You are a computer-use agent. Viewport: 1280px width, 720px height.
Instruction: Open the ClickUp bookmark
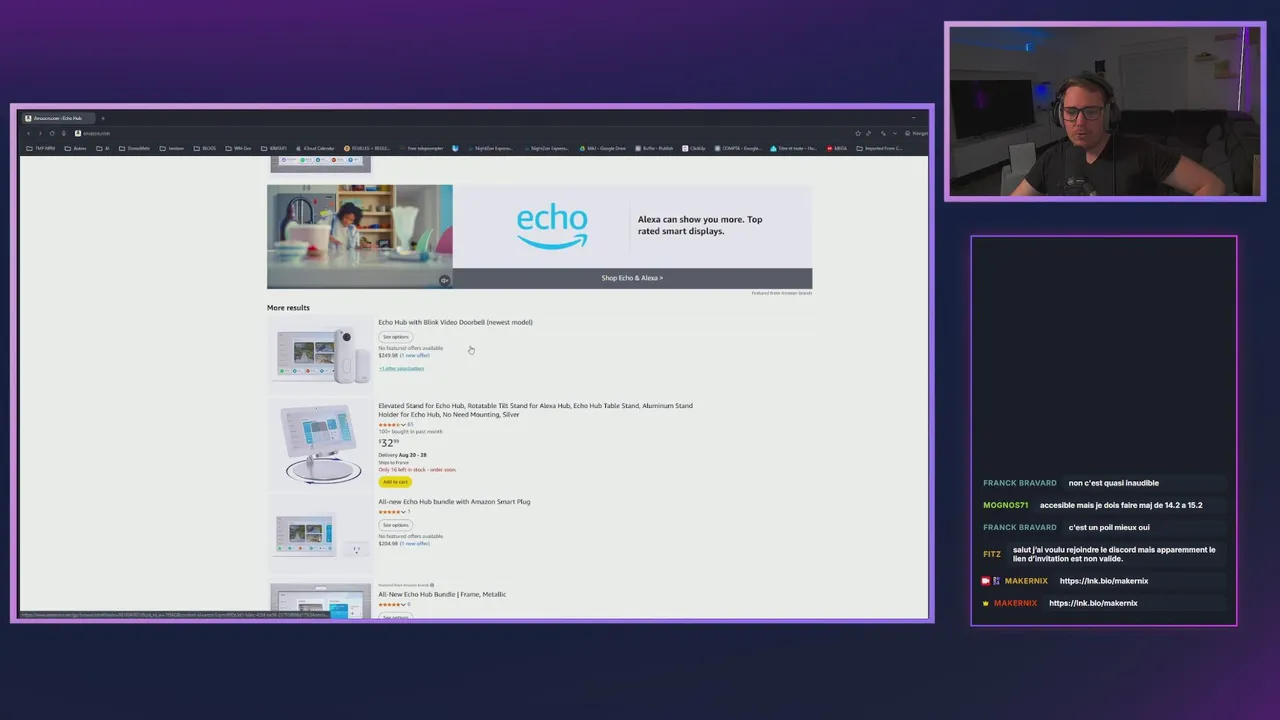point(694,148)
